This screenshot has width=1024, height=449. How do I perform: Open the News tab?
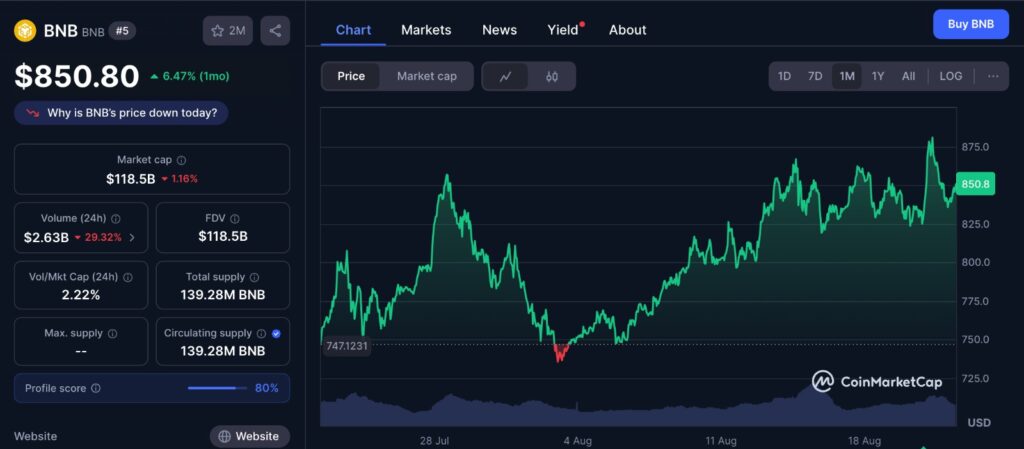click(x=500, y=30)
